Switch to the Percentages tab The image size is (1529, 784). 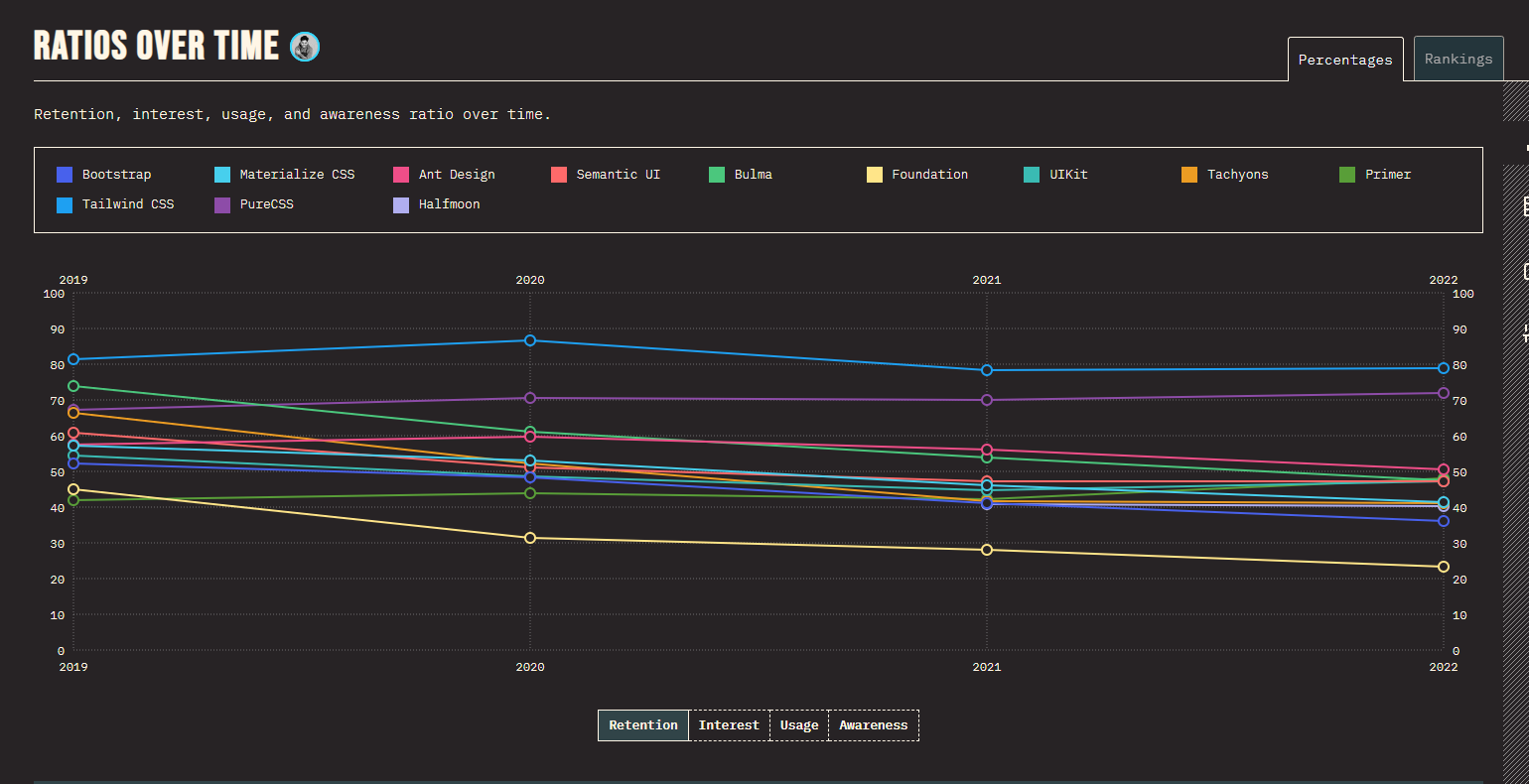click(x=1345, y=60)
